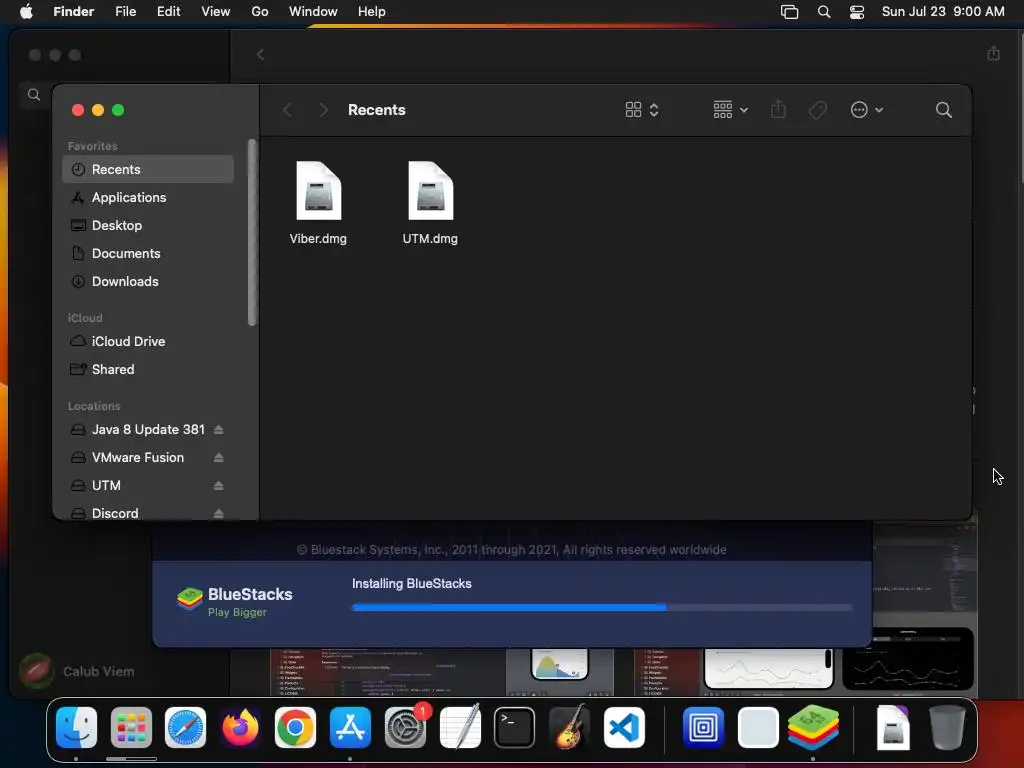Image resolution: width=1024 pixels, height=768 pixels.
Task: Go to Desktop in the sidebar
Action: 148,225
